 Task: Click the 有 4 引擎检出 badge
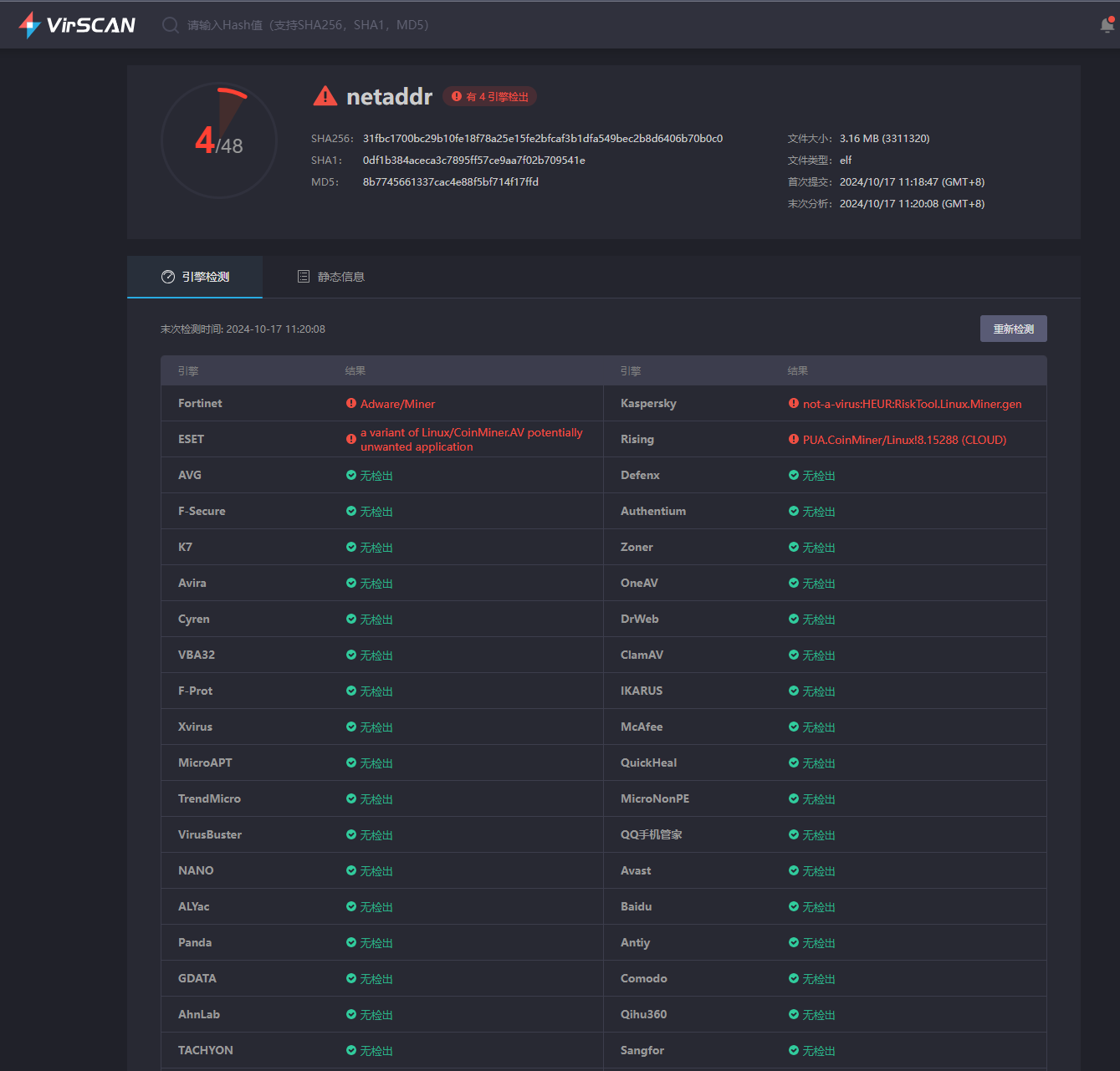point(490,97)
